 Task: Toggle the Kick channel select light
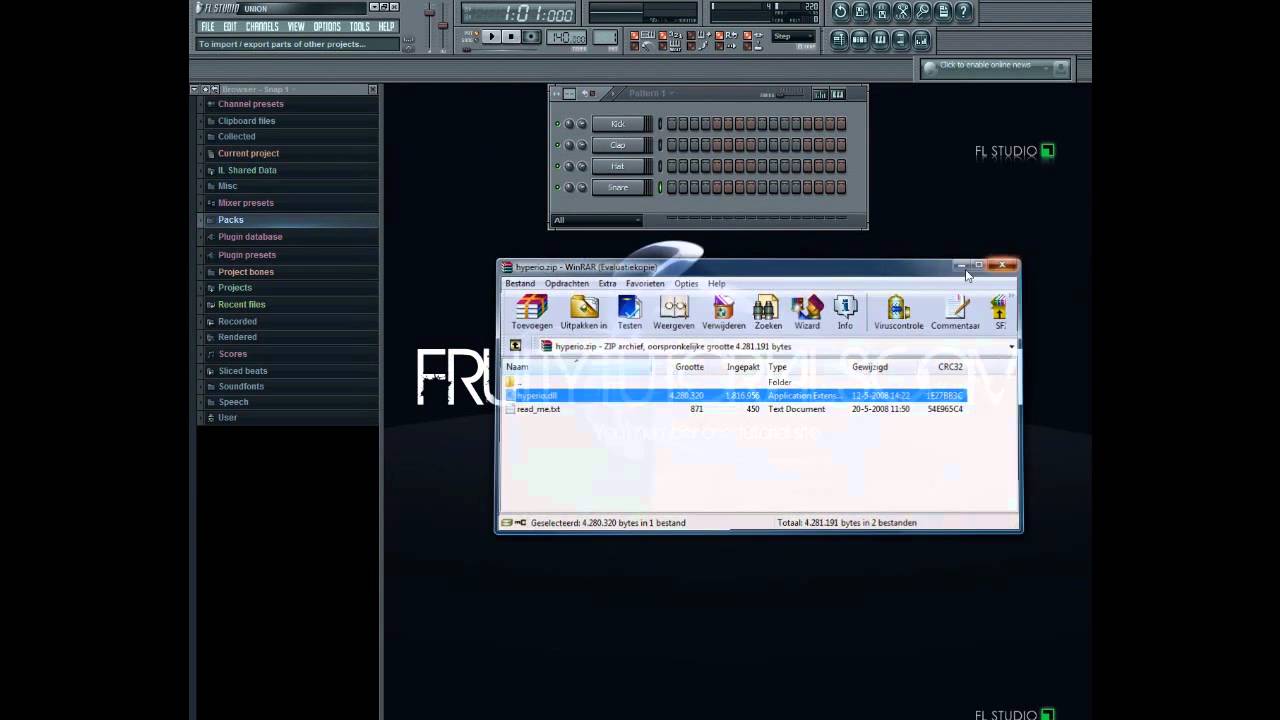pos(660,124)
